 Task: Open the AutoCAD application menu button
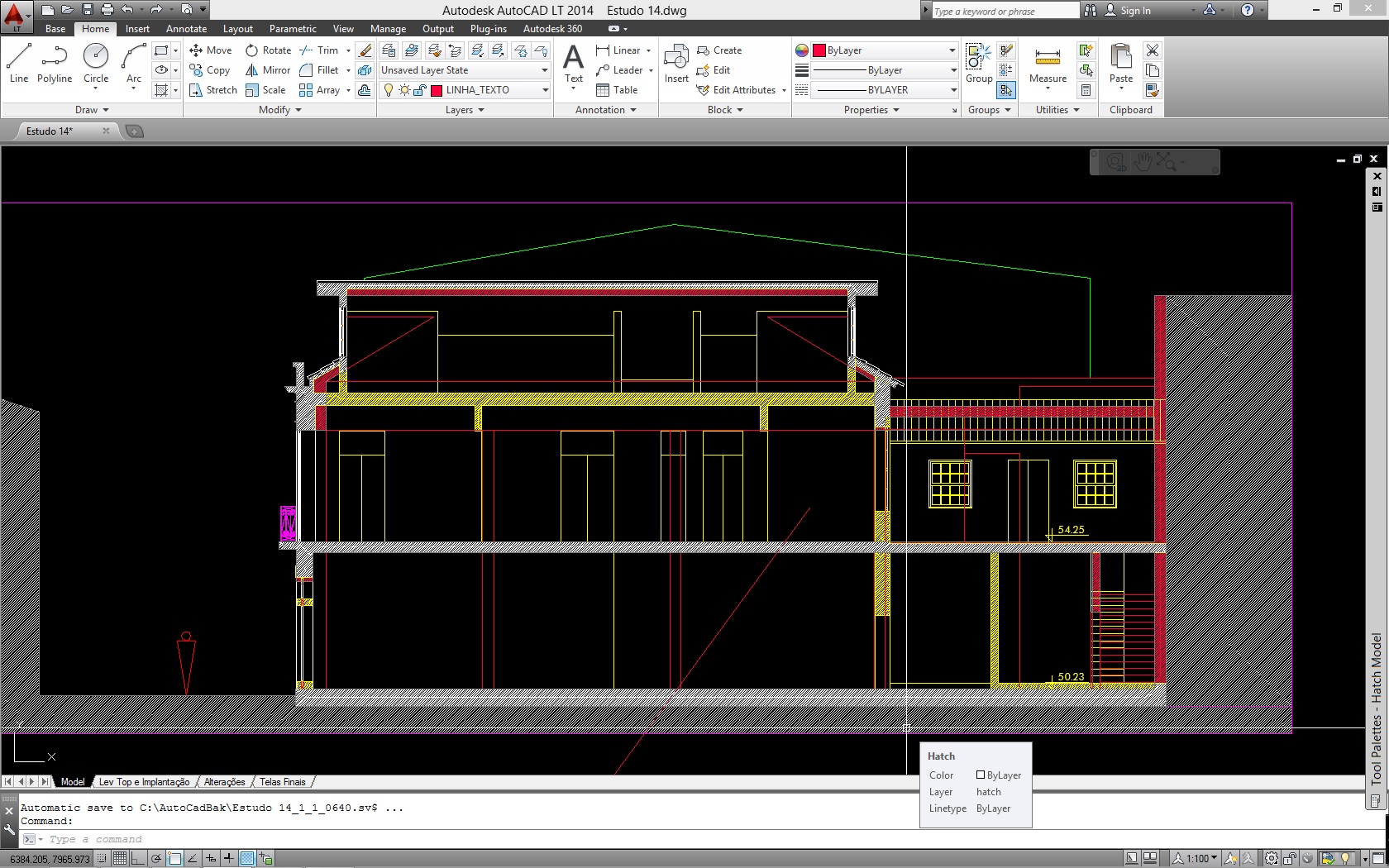pos(15,17)
